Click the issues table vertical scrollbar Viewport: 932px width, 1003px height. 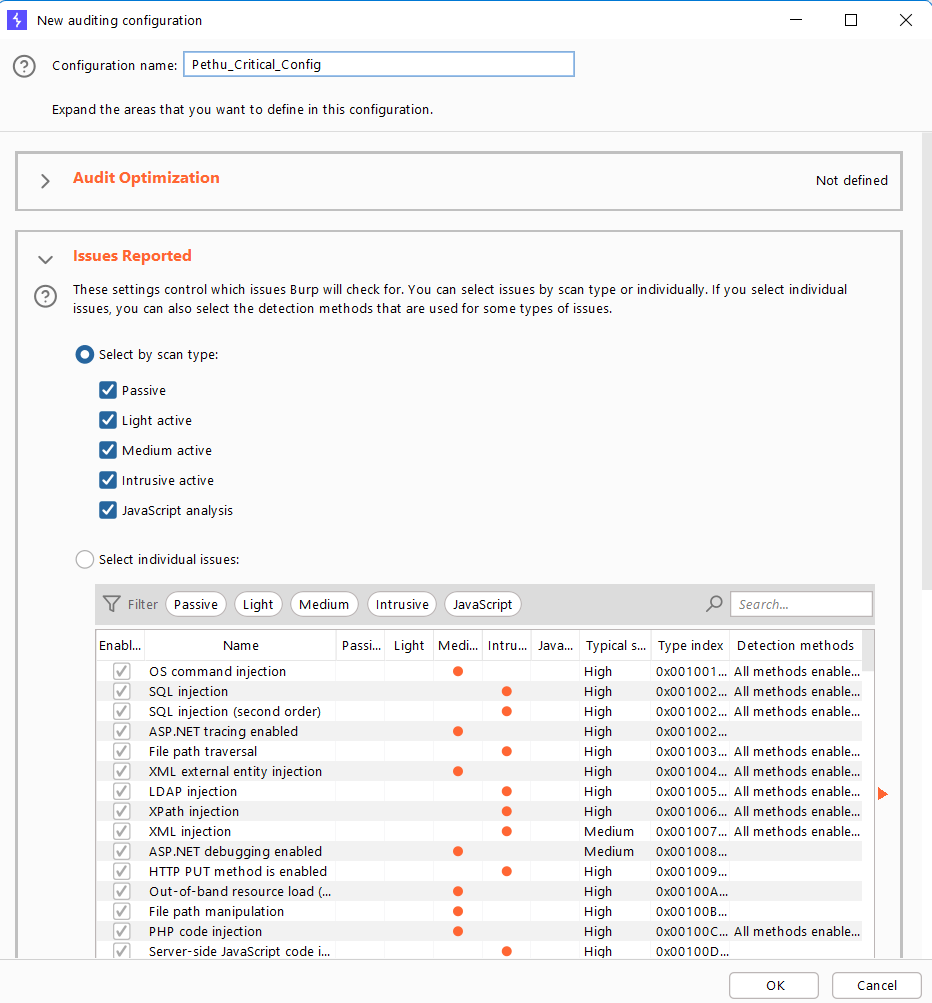coord(868,651)
